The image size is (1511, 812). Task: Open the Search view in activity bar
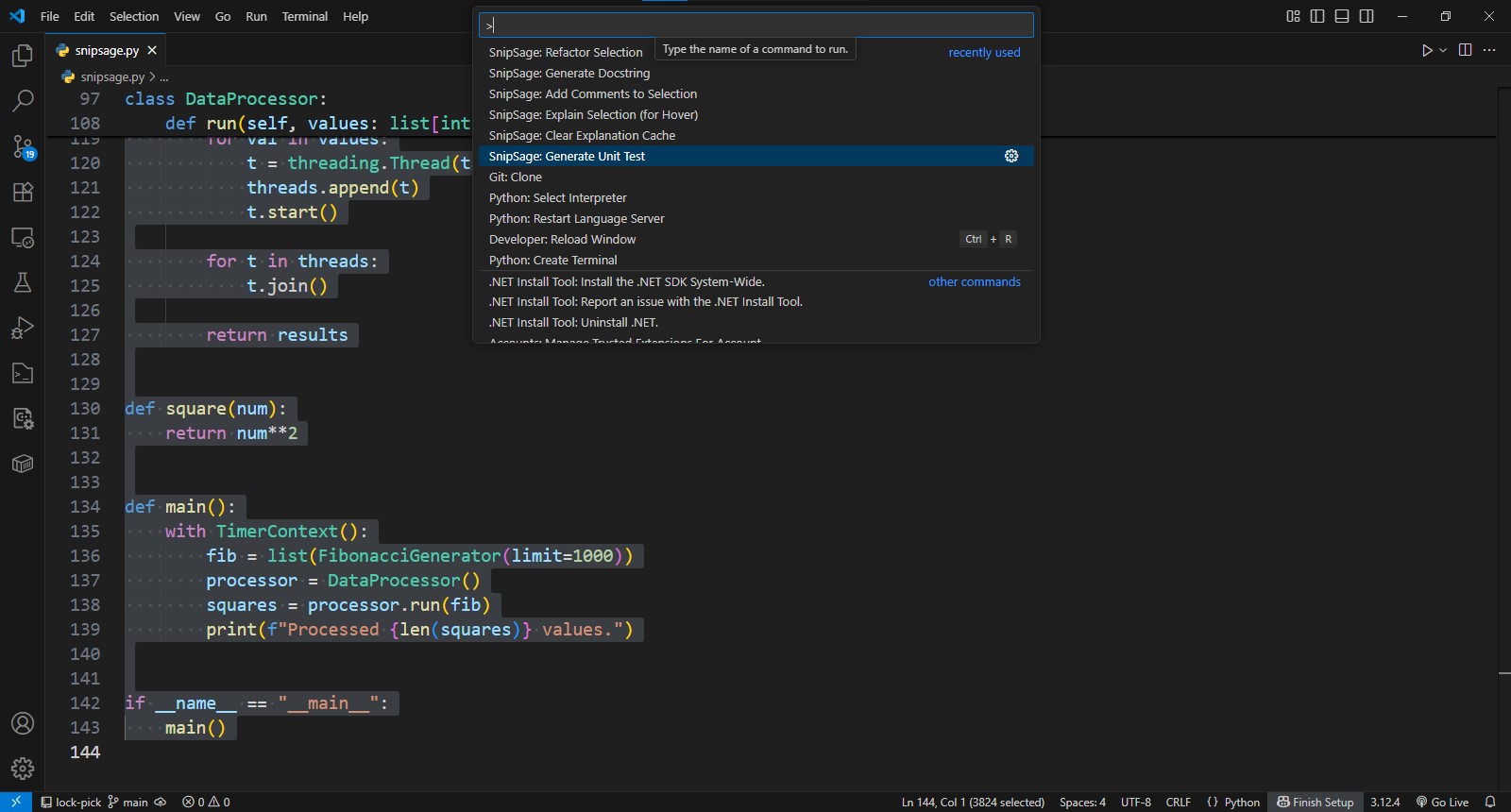23,101
